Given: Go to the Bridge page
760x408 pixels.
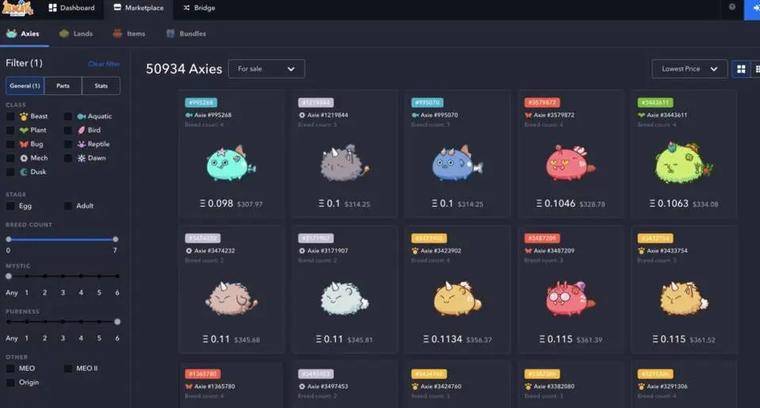Looking at the screenshot, I should click(x=199, y=8).
